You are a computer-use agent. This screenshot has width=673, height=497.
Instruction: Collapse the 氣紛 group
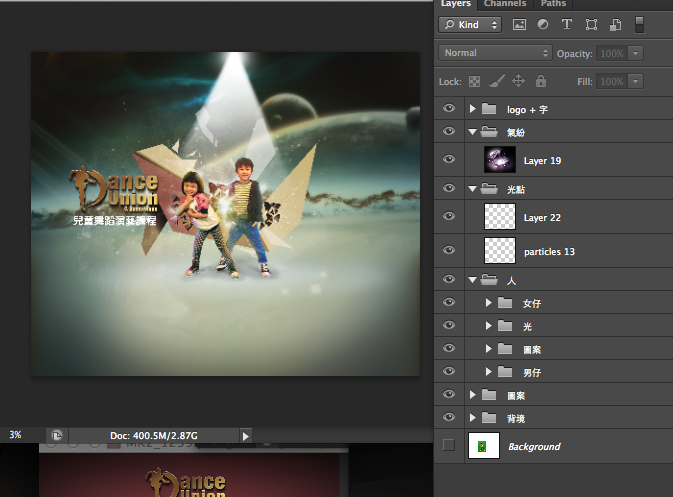point(473,132)
